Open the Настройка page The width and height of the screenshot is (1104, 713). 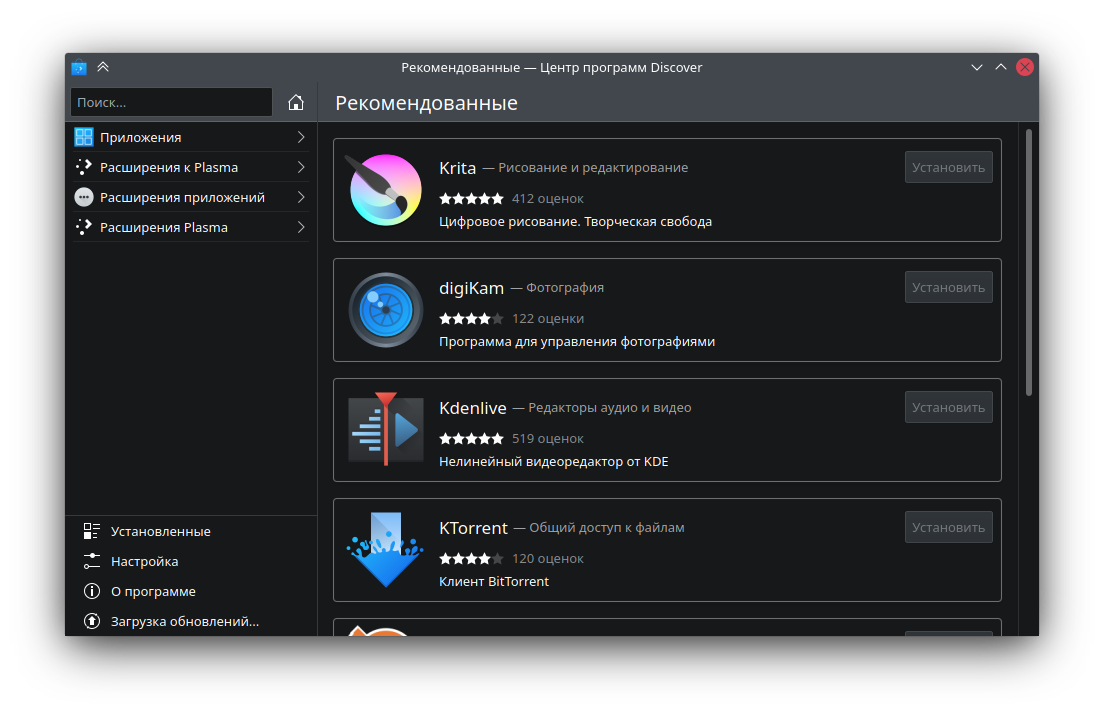click(191, 562)
